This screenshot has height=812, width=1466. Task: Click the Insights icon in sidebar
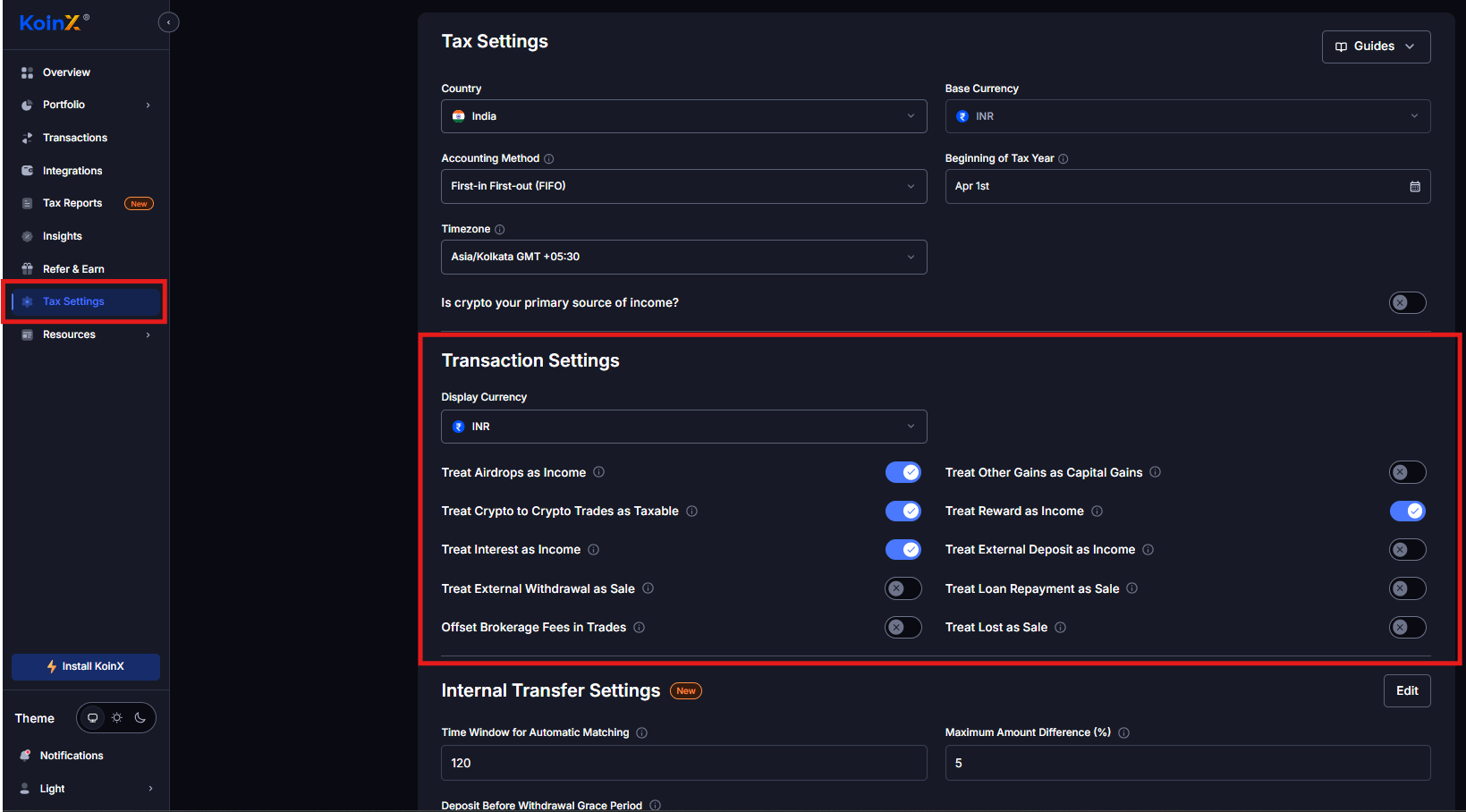pos(27,236)
